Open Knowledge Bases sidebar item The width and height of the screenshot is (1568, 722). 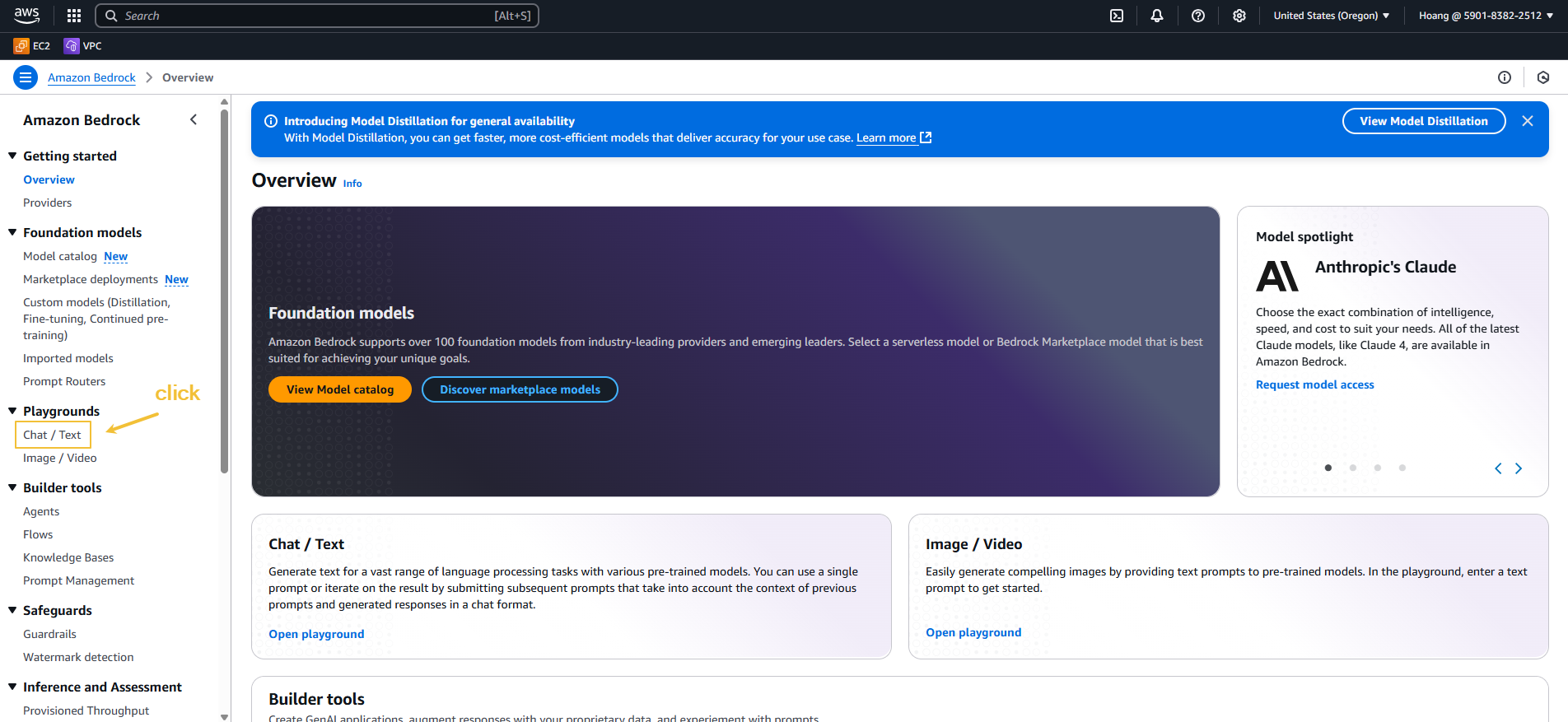(x=68, y=557)
